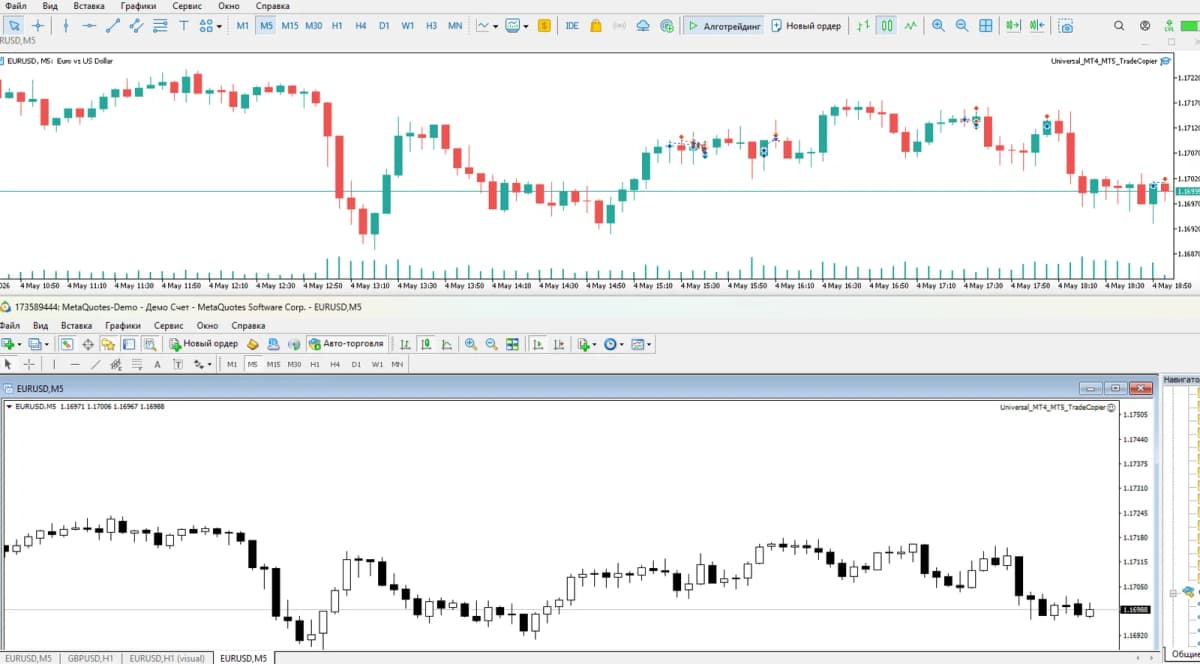Switch MT5 chart to W1 timeframe
The height and width of the screenshot is (664, 1200).
408,25
